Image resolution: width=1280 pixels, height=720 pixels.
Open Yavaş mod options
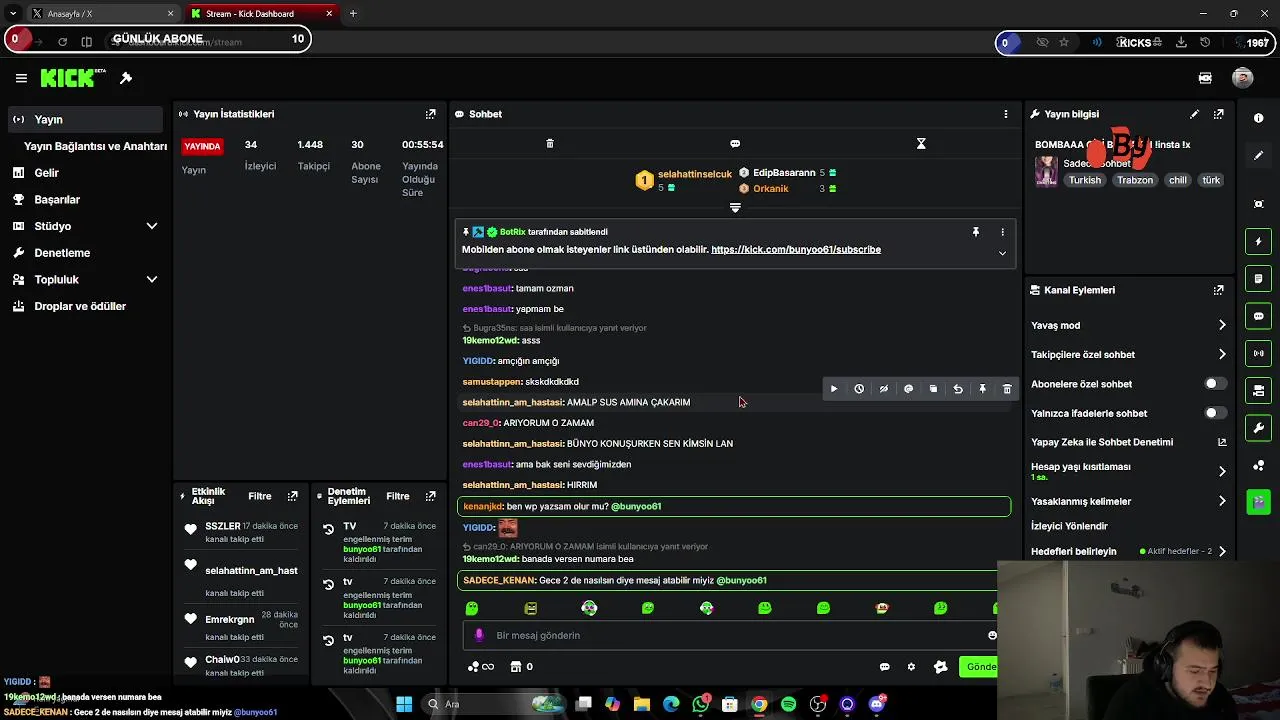coord(1128,325)
